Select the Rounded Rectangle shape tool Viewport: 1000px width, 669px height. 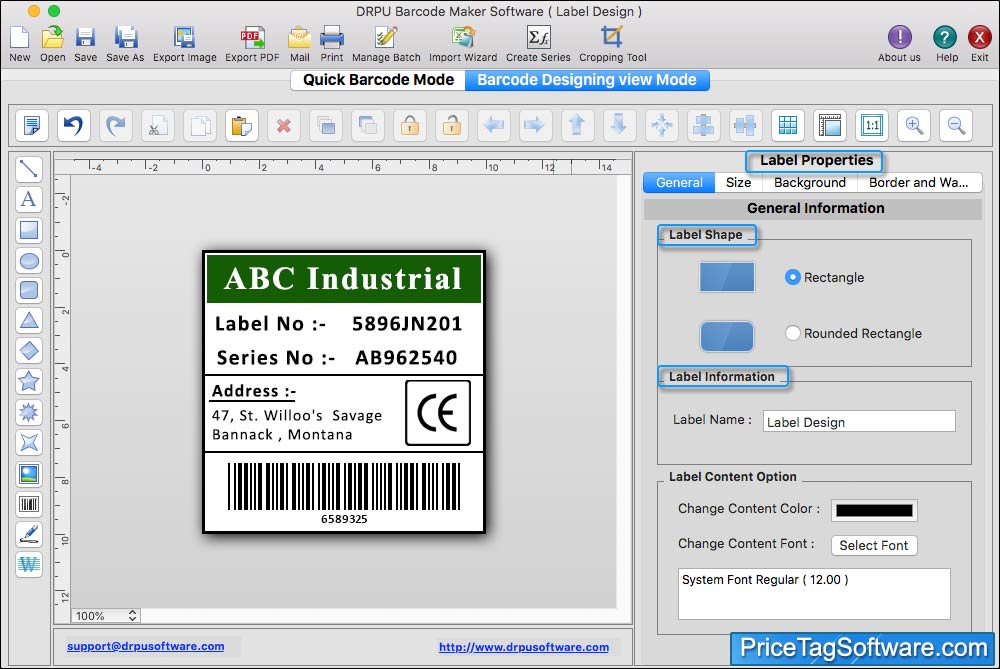pyautogui.click(x=29, y=290)
